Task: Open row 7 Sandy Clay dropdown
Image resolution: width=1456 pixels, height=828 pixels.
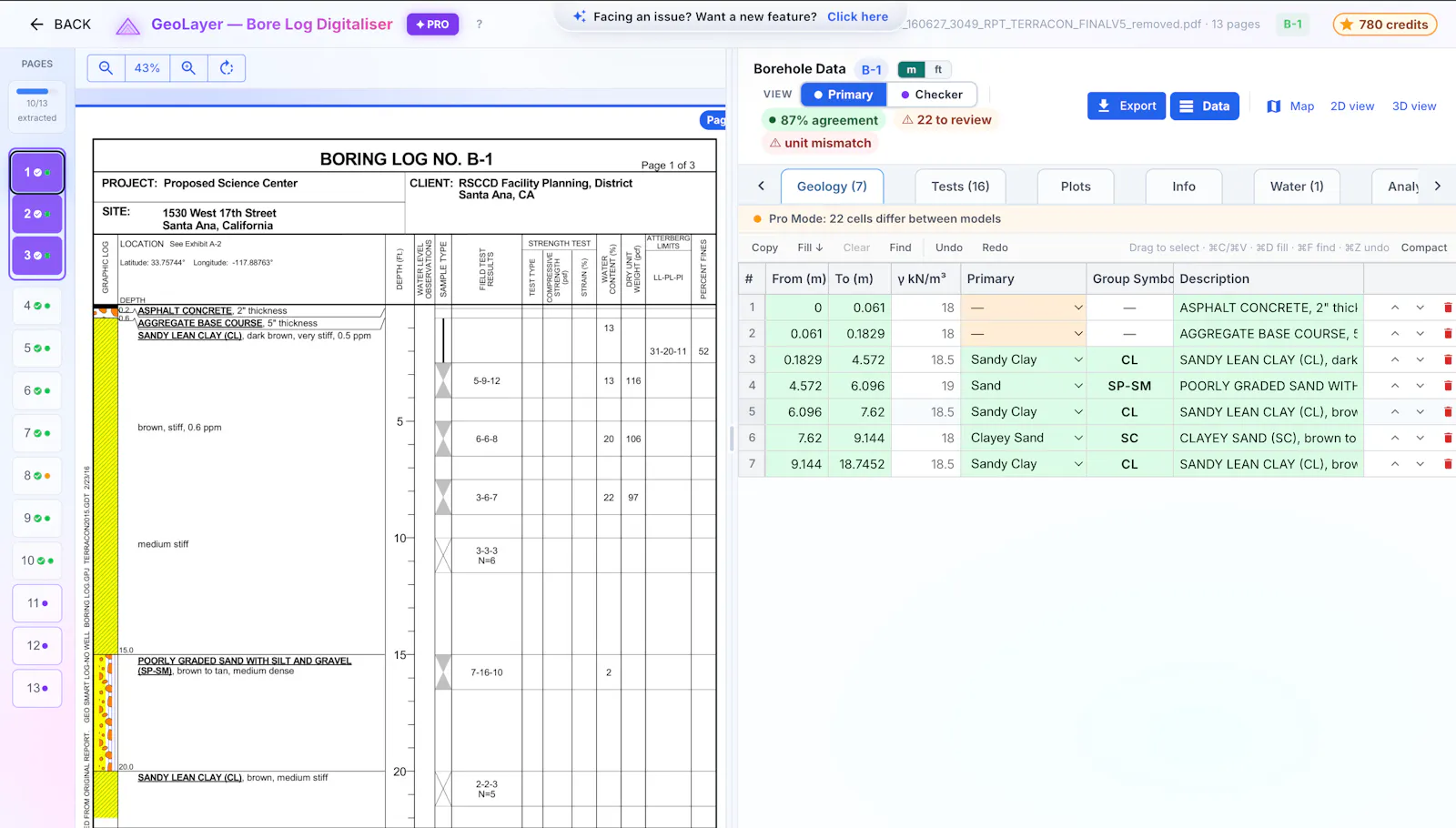Action: click(x=1025, y=464)
